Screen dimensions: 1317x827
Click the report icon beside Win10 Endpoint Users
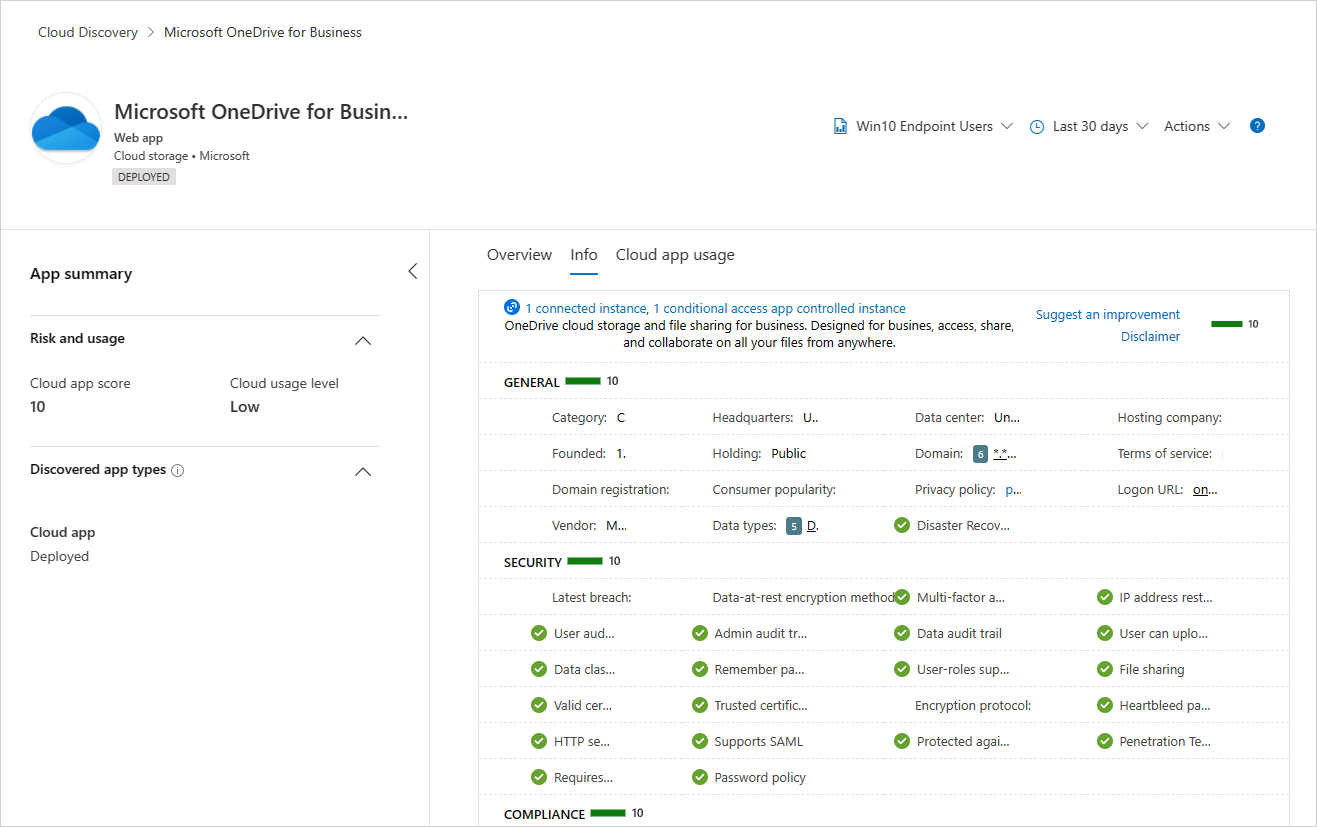pos(841,127)
